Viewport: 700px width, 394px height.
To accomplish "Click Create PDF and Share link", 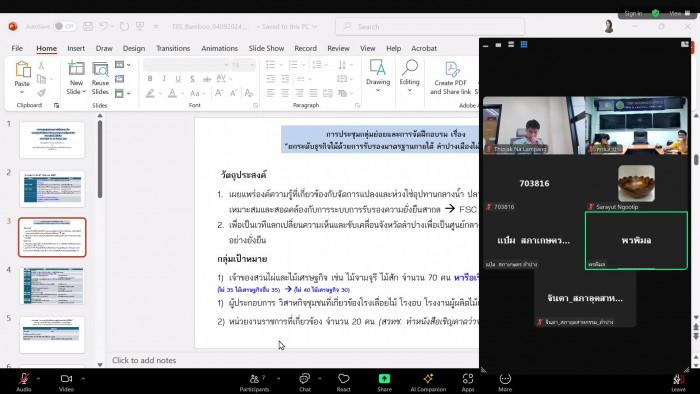I will (451, 79).
